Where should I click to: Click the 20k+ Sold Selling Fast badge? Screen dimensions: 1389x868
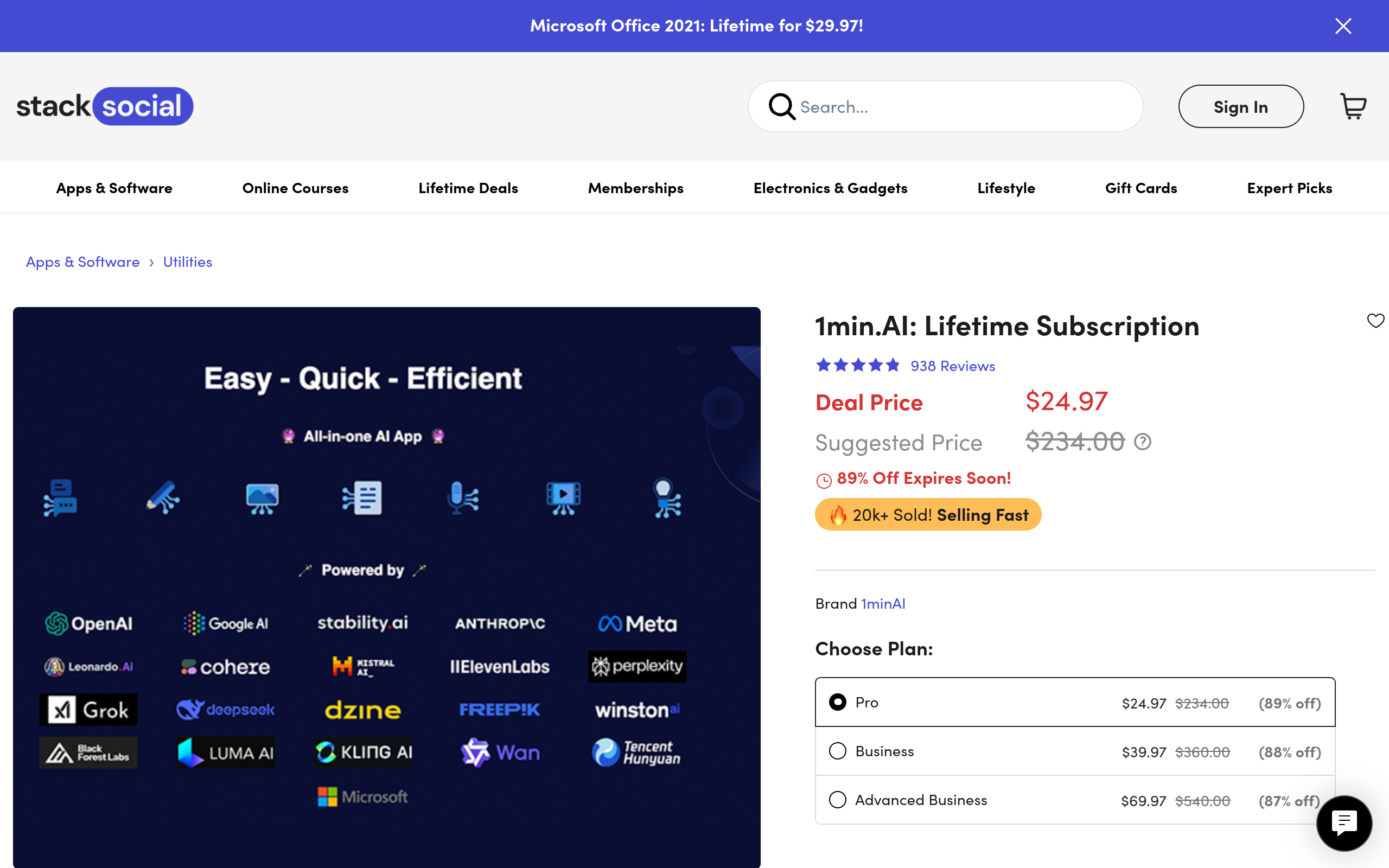pyautogui.click(x=927, y=514)
